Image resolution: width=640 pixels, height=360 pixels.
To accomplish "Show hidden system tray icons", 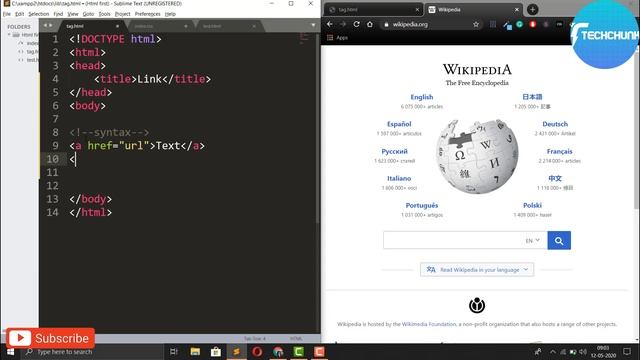I will point(553,352).
